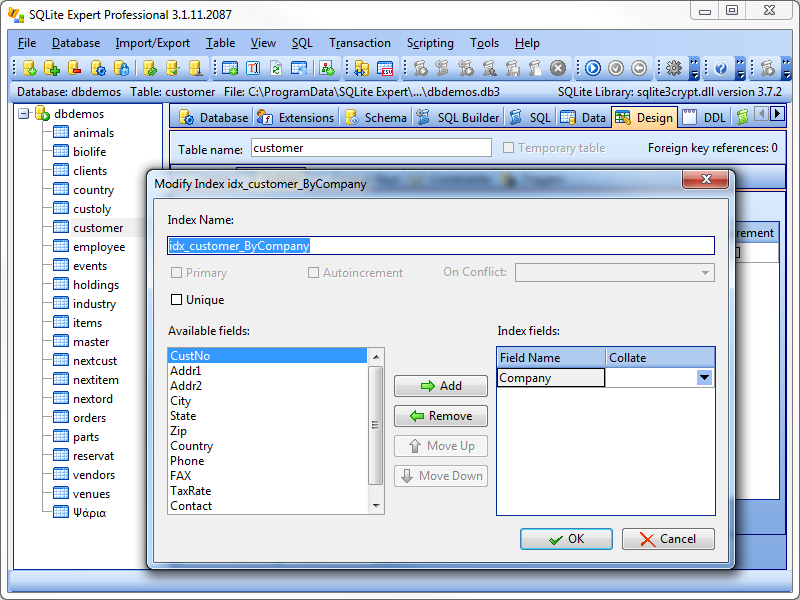This screenshot has height=600, width=800.
Task: Expand the last toolbar overflow arrow
Action: pos(786,68)
